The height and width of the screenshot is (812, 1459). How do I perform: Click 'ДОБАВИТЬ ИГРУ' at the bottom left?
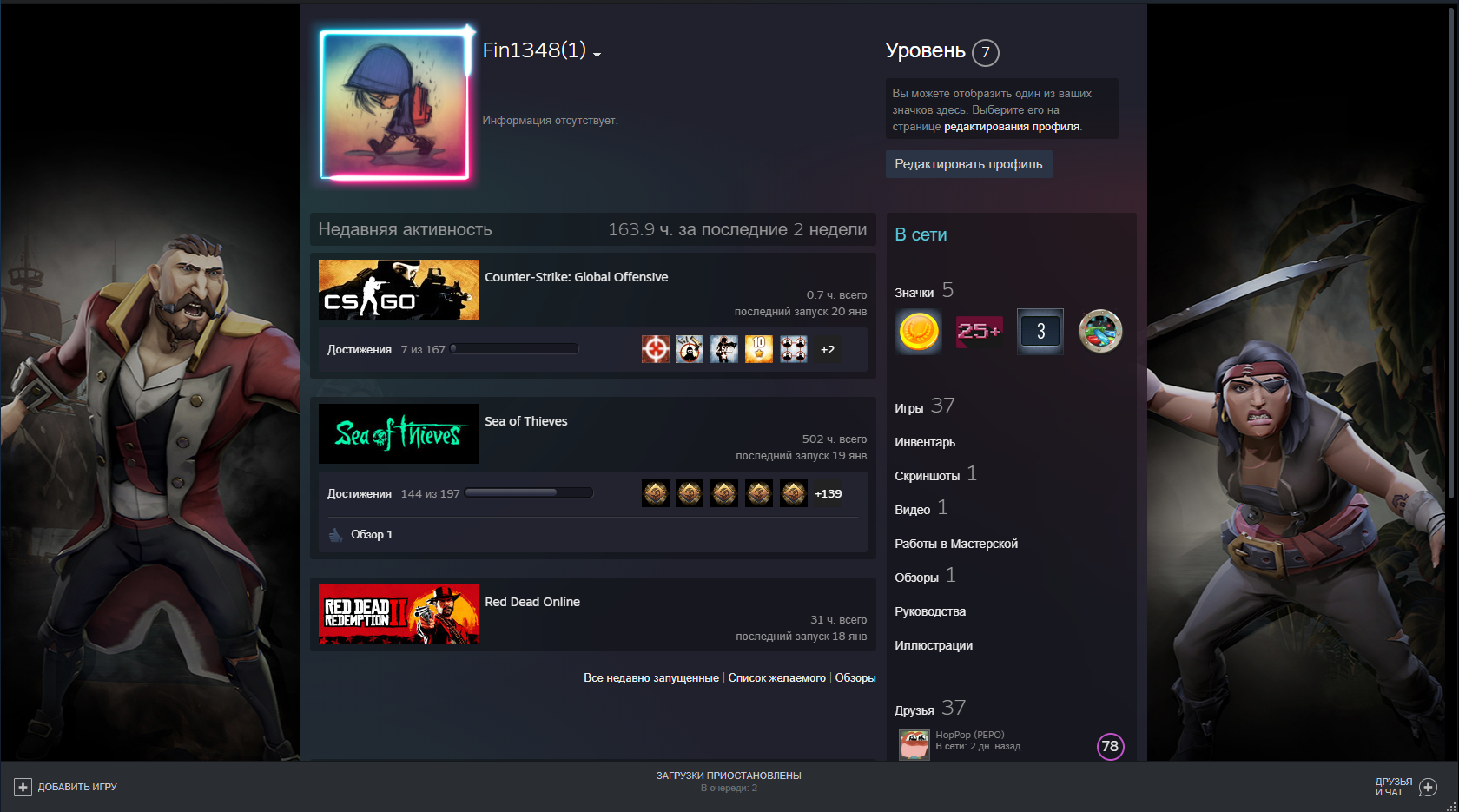[77, 787]
